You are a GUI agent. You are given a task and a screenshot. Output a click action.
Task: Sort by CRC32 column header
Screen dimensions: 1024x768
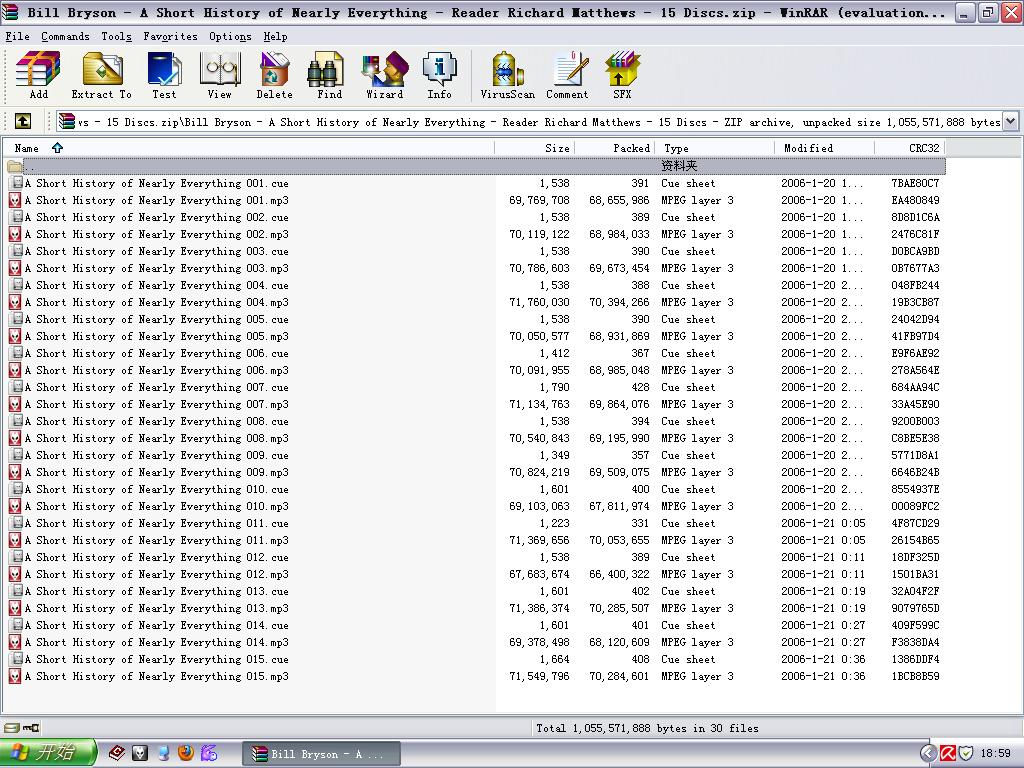click(x=910, y=148)
